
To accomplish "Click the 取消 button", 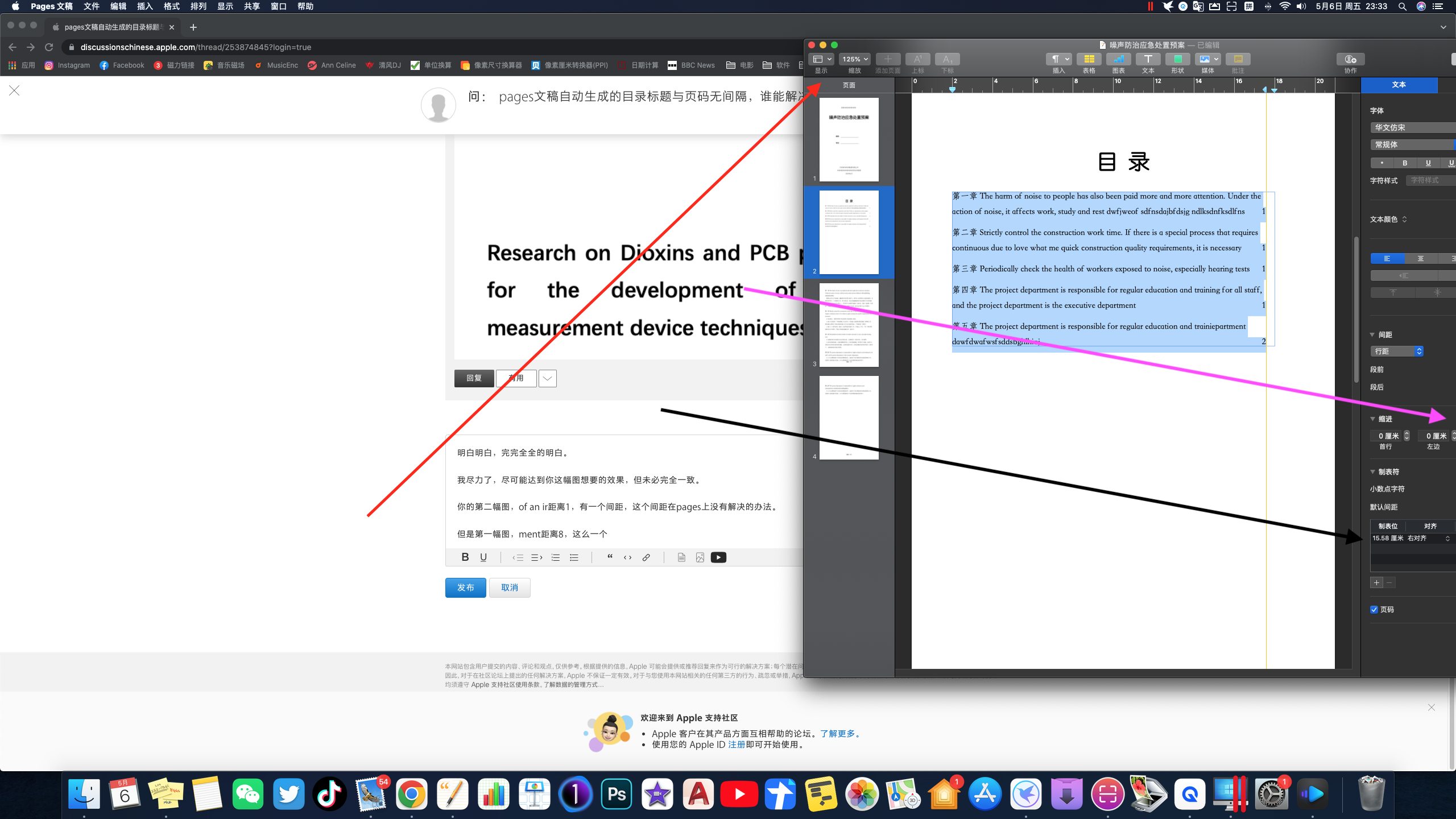I will 510,588.
